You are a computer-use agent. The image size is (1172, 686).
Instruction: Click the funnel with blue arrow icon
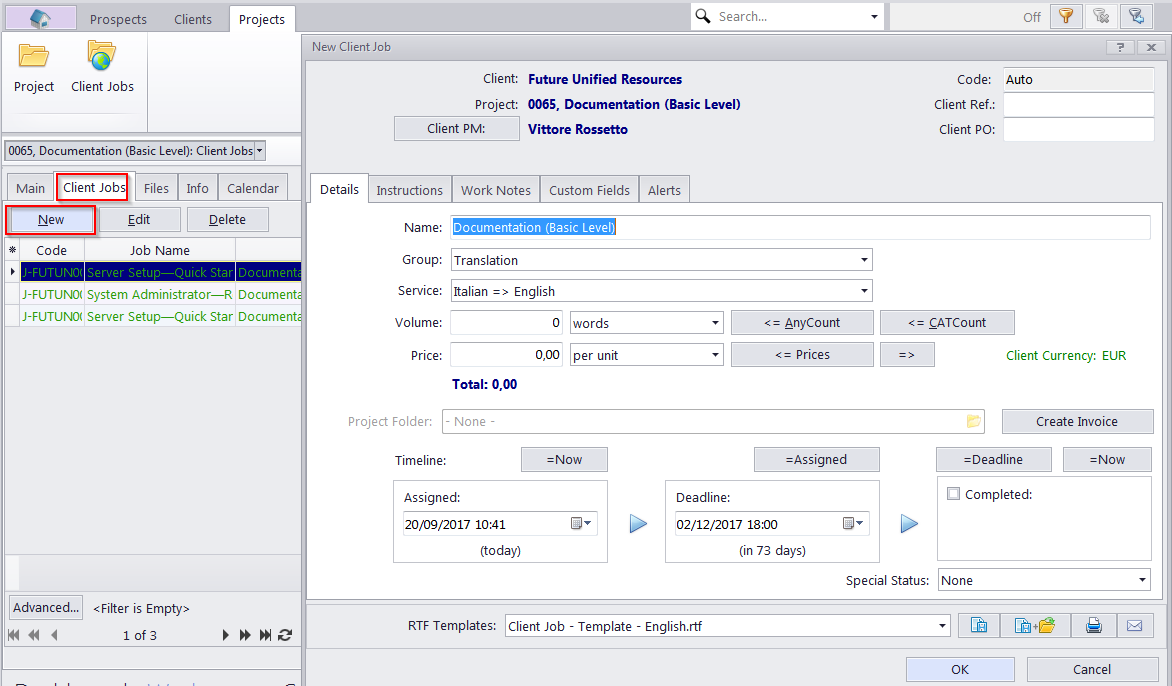coord(1136,16)
